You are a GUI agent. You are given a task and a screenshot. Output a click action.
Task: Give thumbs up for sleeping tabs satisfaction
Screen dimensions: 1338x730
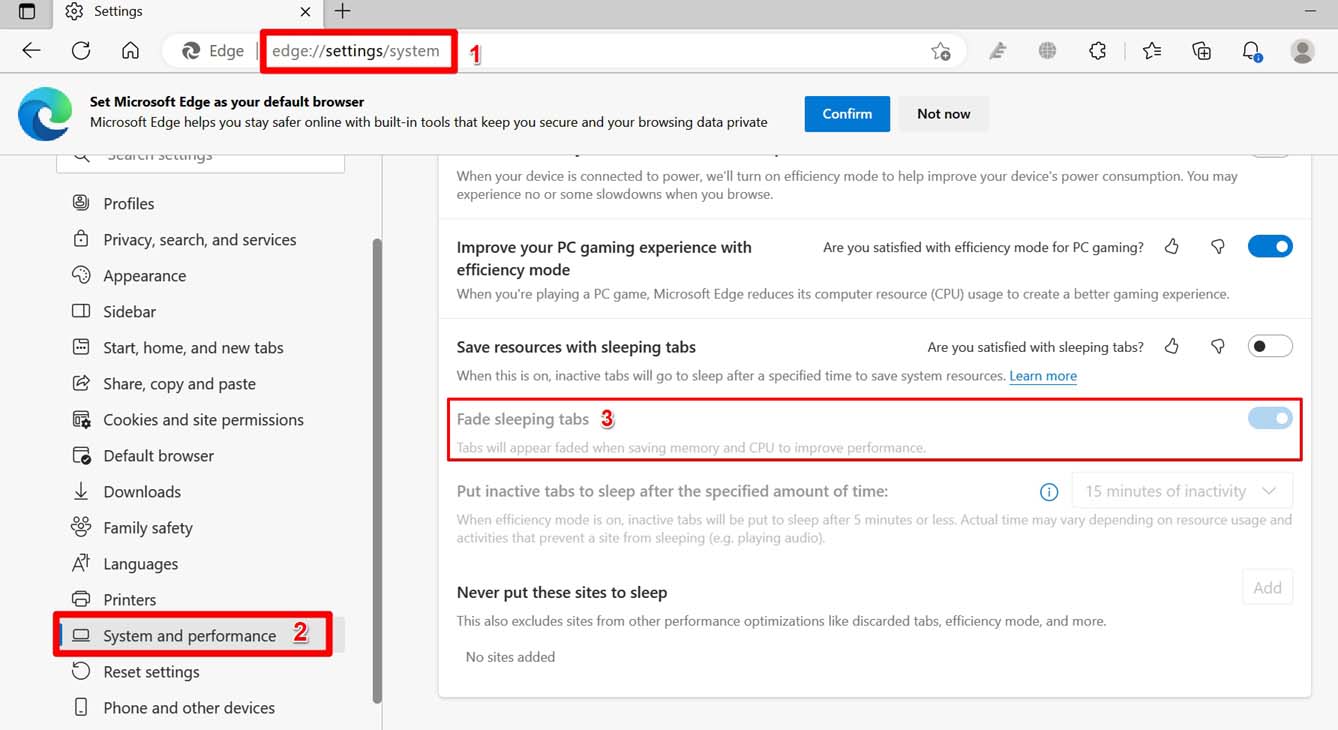(x=1171, y=346)
